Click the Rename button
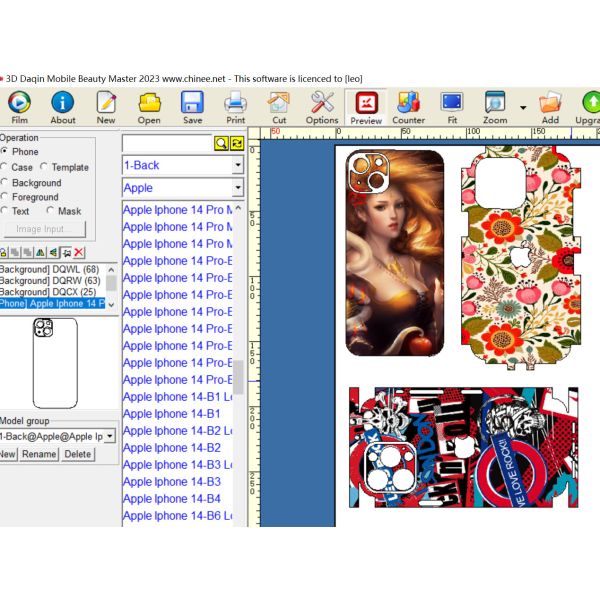The height and width of the screenshot is (600, 600). [x=40, y=454]
